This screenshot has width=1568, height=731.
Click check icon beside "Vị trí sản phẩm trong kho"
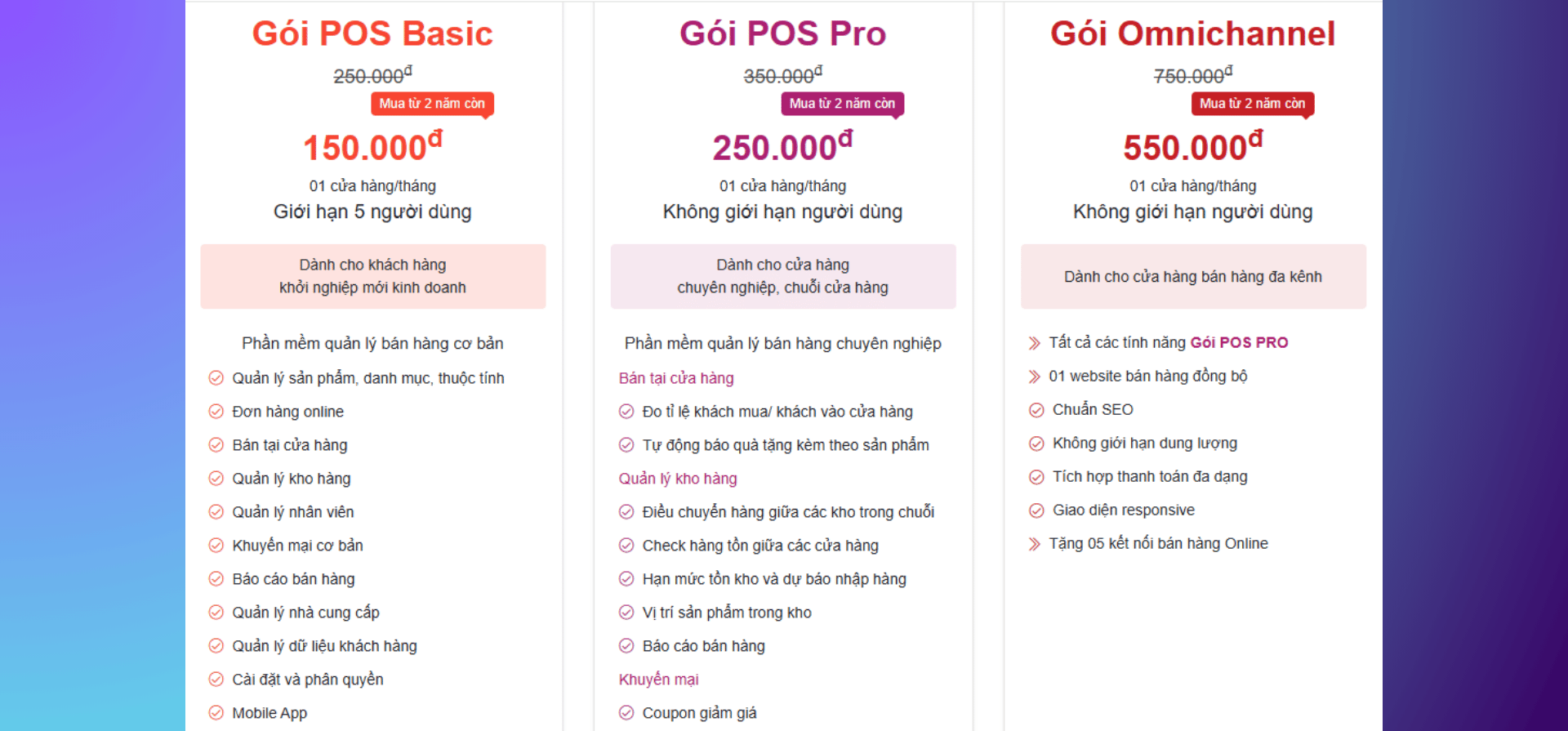(626, 613)
